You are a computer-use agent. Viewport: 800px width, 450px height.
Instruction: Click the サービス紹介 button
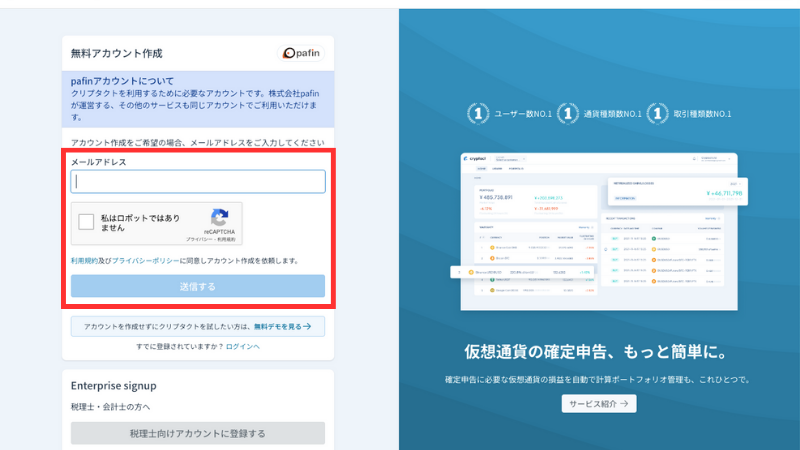tap(599, 404)
